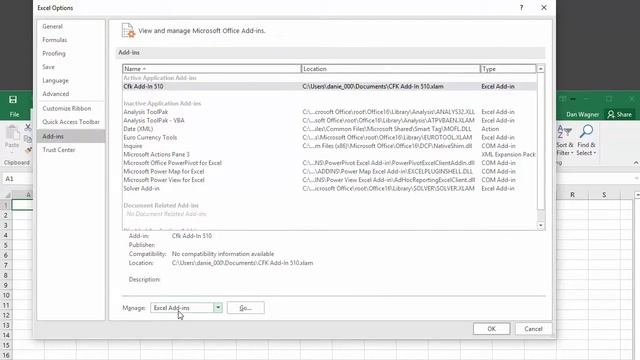Screen dimensions: 640x360
Task: Select Analysis ToolPak - VBA row
Action: coord(329,120)
